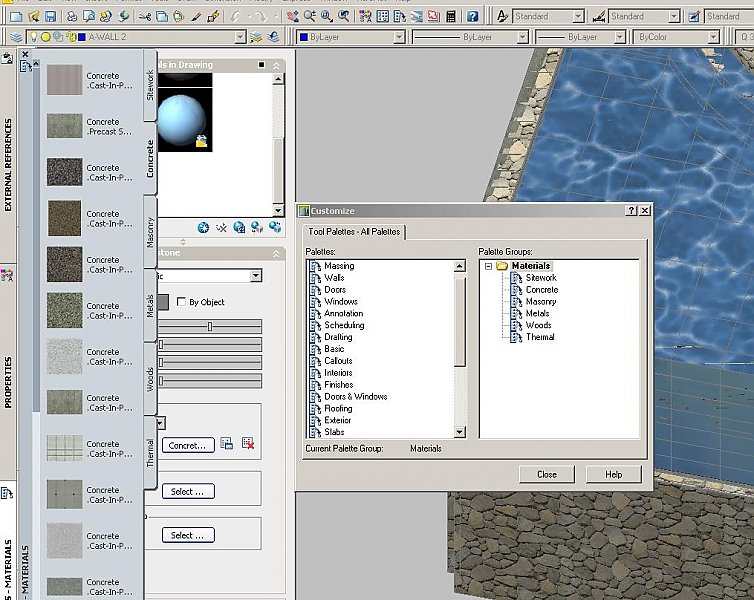Switch to the Masonry palette tab

[151, 233]
